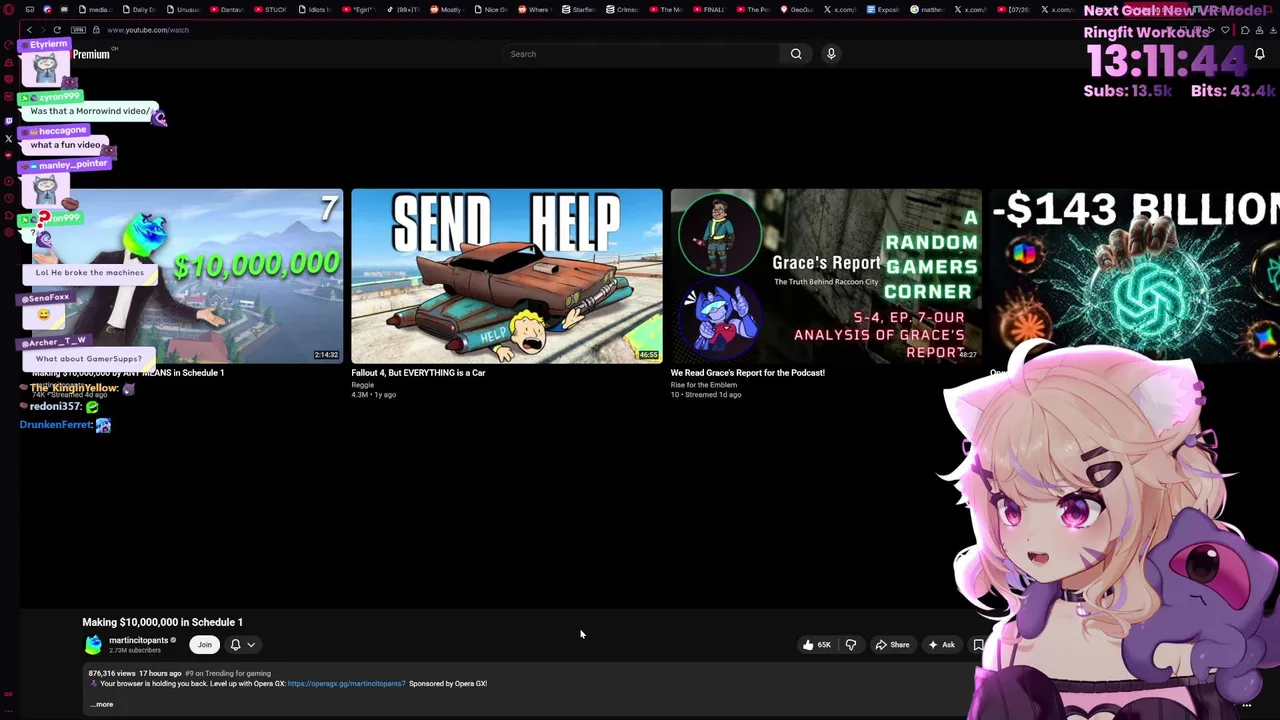Click the heart icon in browser toolbar

(1225, 30)
